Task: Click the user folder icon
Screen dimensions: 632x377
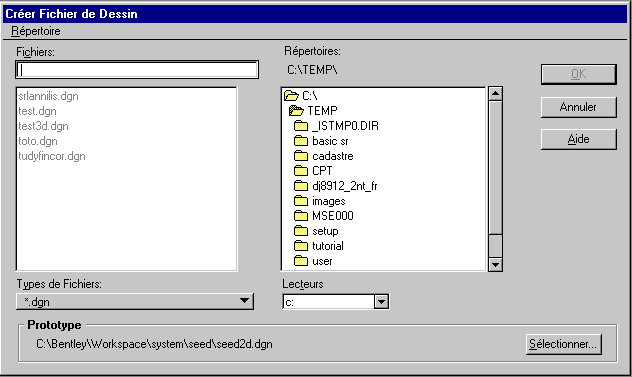Action: 301,261
